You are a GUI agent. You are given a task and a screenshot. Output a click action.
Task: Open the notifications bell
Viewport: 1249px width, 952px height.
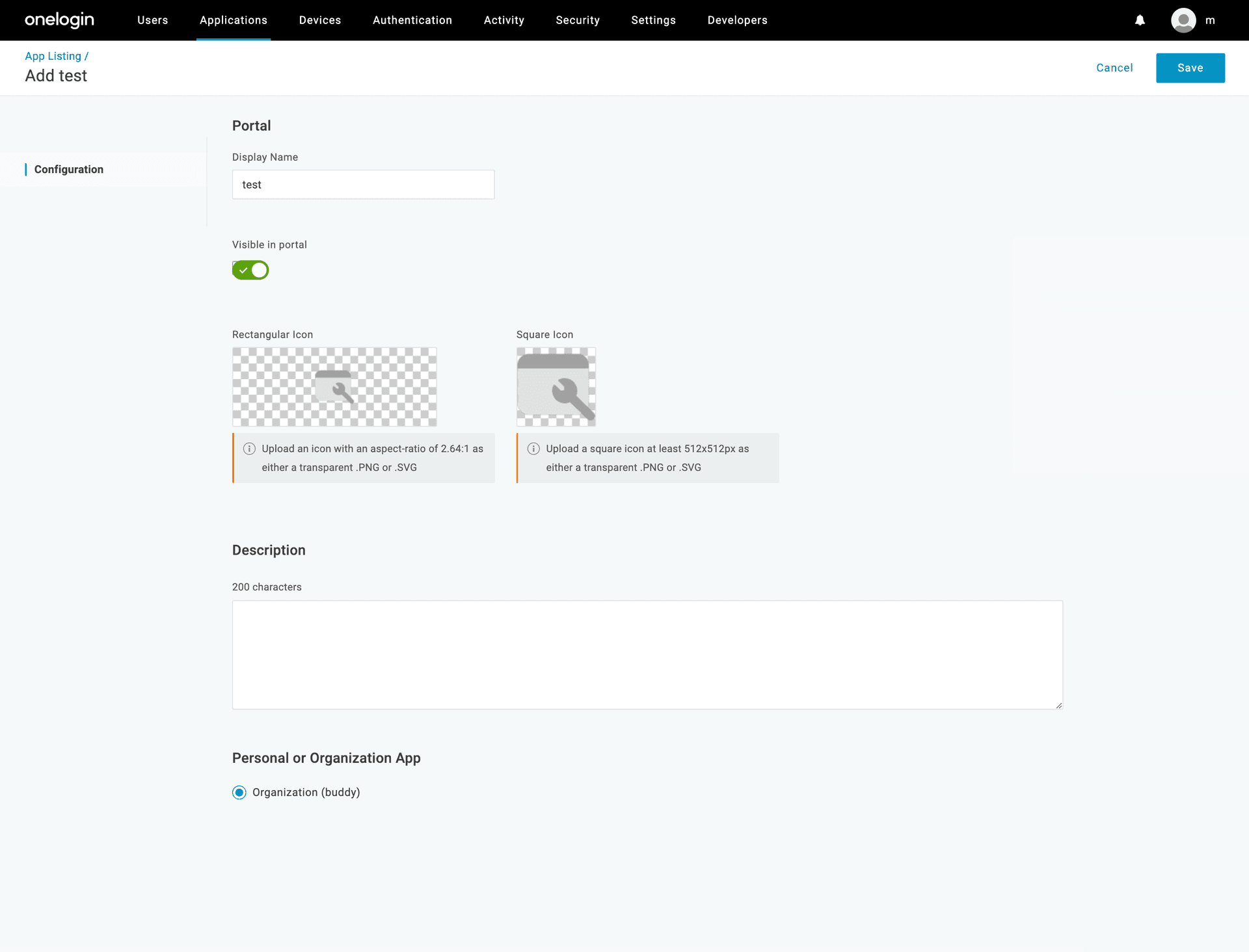coord(1140,20)
